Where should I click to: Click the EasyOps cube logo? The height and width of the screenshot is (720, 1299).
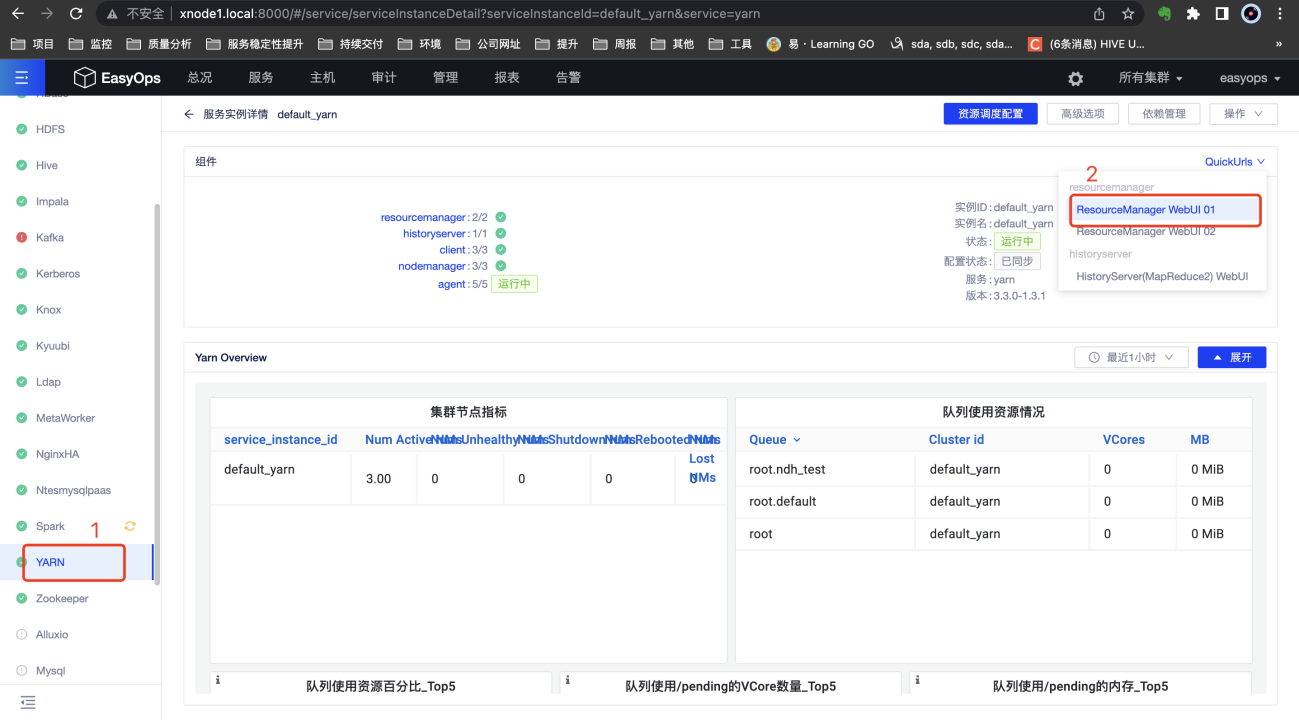pos(84,78)
